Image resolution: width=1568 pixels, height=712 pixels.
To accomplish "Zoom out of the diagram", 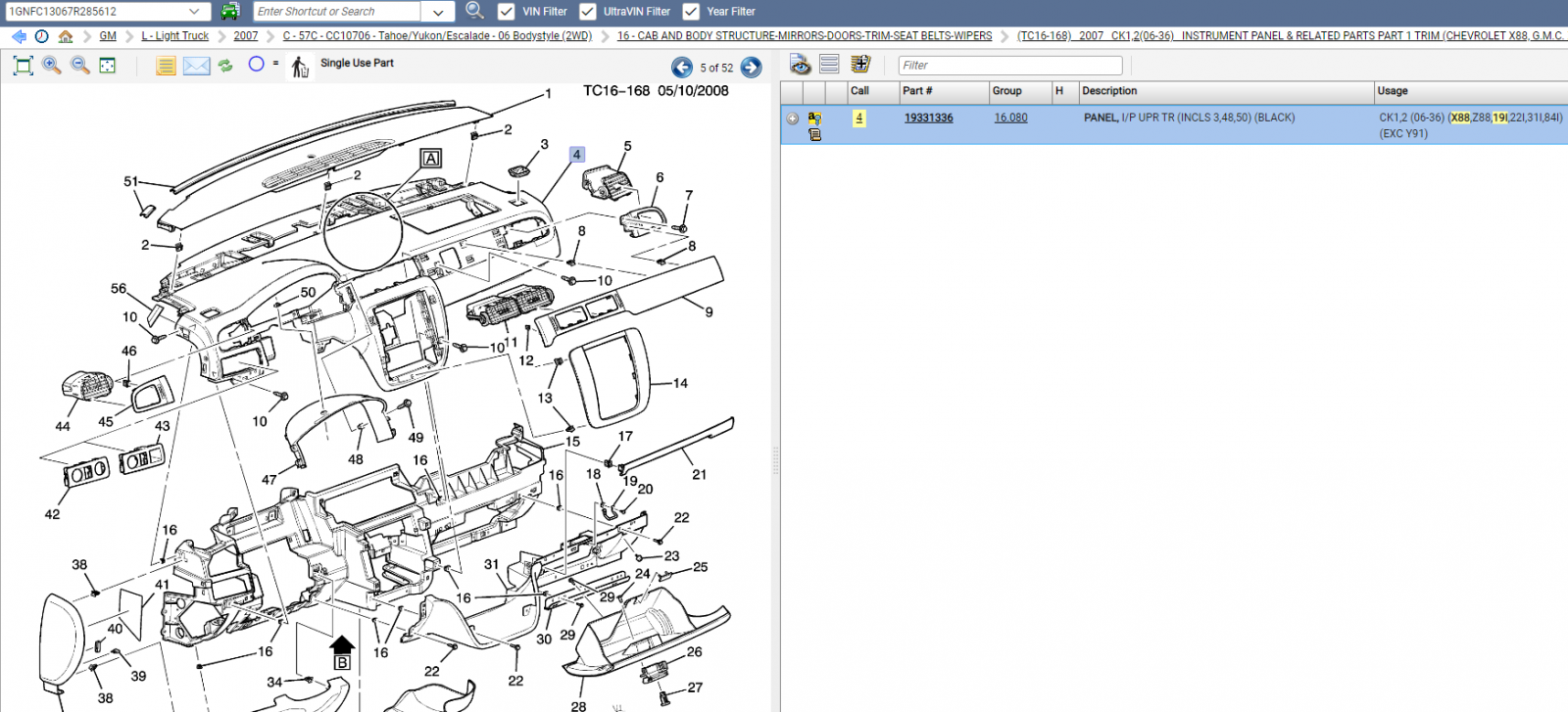I will click(80, 66).
